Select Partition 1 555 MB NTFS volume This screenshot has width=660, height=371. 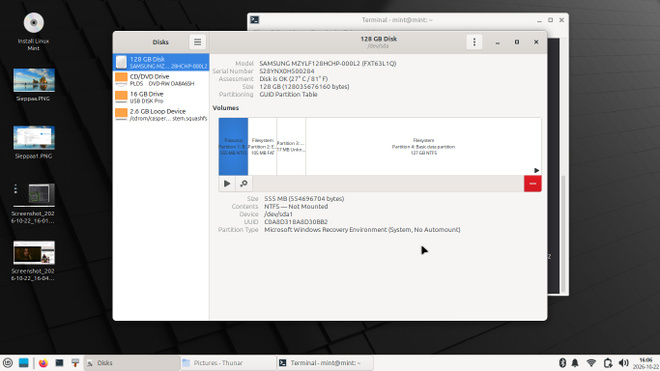233,147
